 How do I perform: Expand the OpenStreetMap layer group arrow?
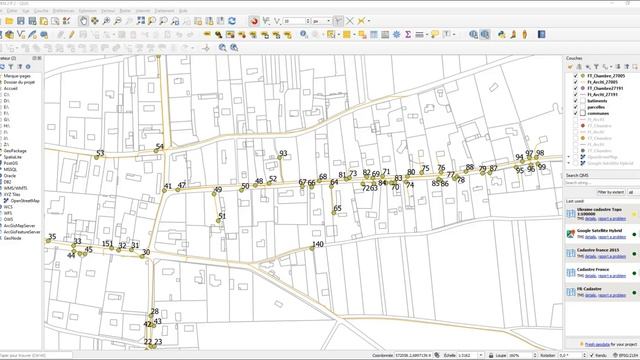click(569, 157)
